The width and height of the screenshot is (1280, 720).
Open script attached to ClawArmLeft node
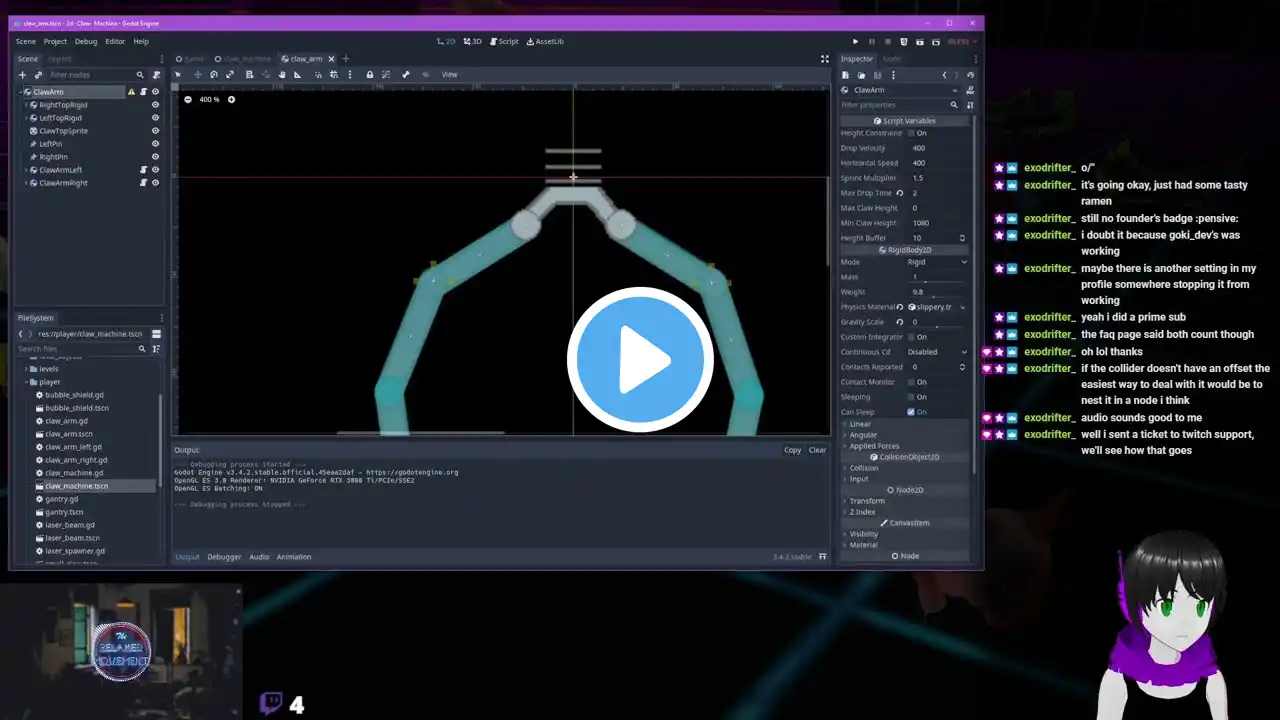143,170
